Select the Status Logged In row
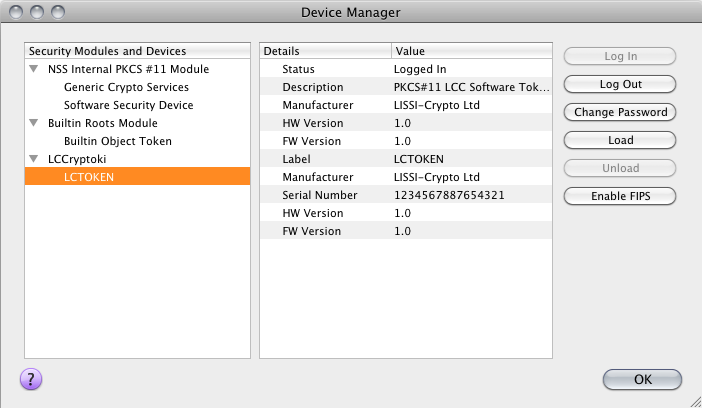This screenshot has height=408, width=702. point(406,69)
